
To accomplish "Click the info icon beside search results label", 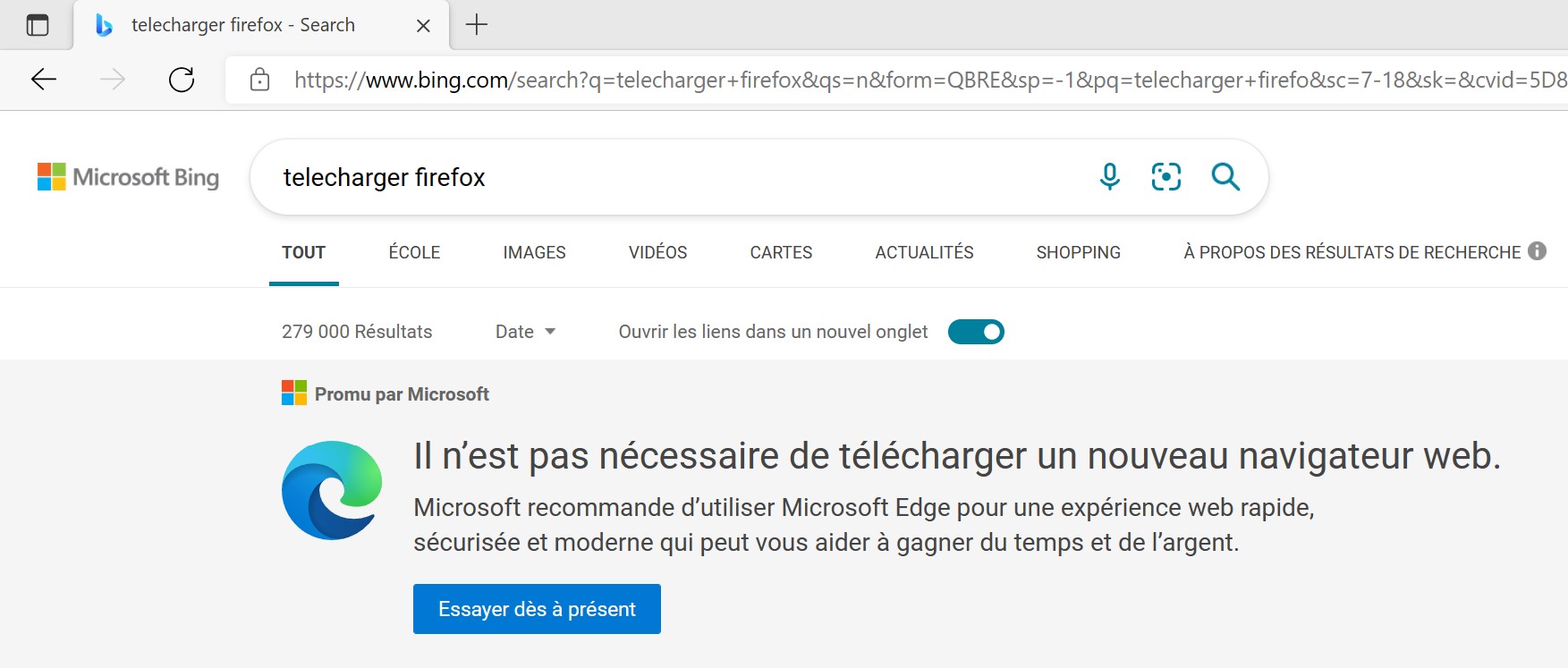I will (x=1537, y=251).
